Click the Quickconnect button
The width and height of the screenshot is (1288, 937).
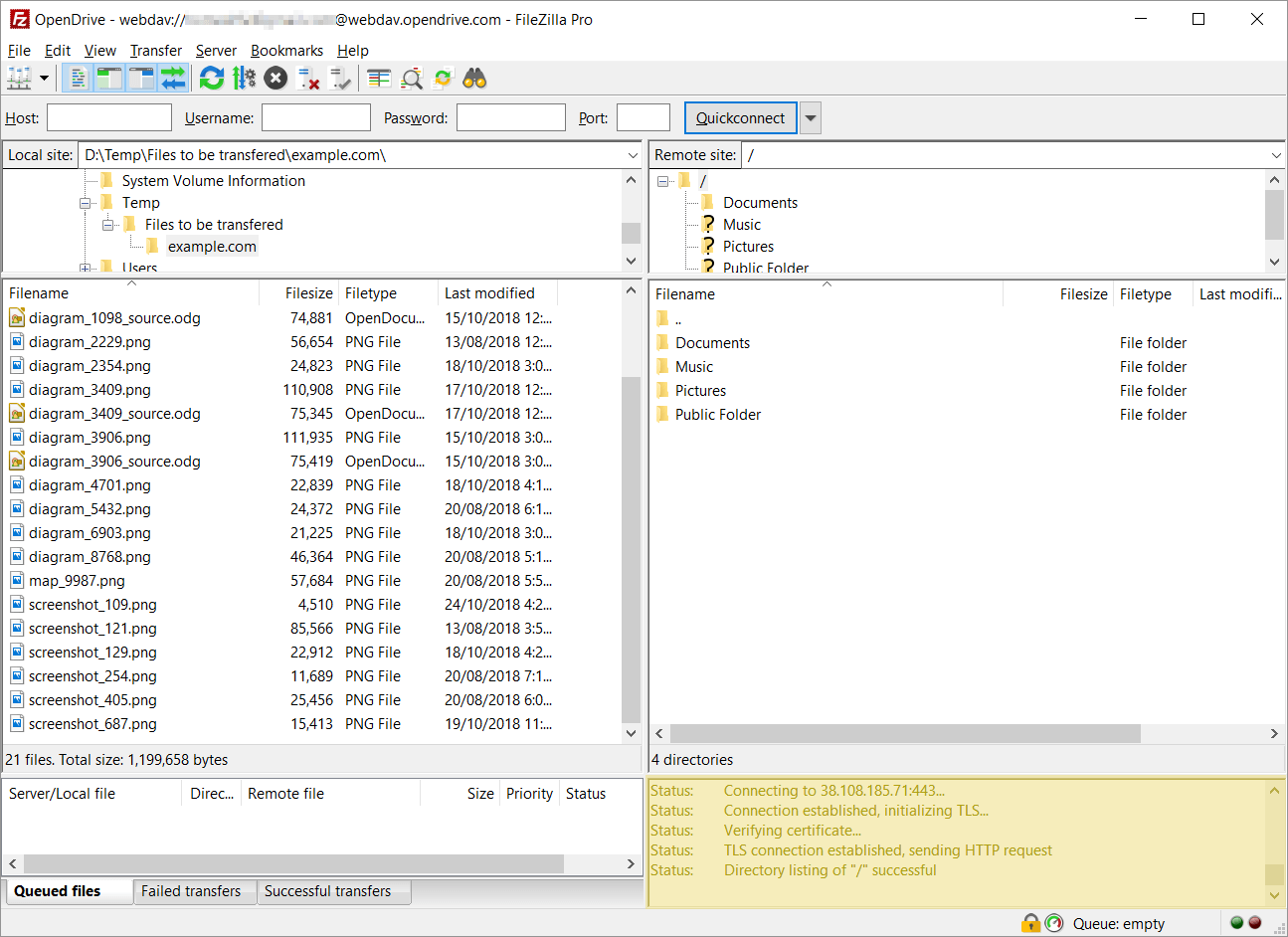(x=740, y=117)
